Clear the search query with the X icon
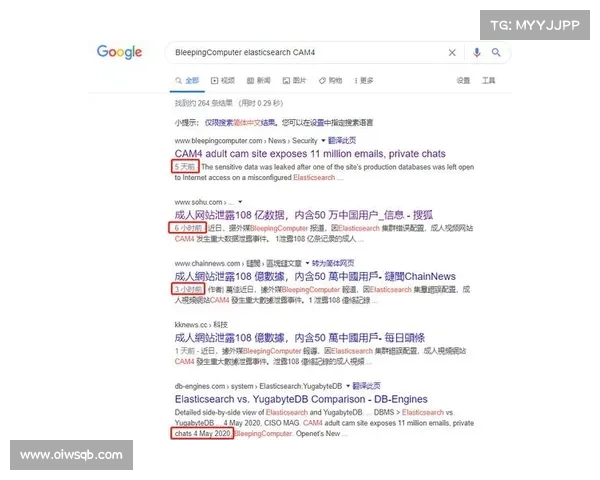600x480 pixels. point(452,52)
